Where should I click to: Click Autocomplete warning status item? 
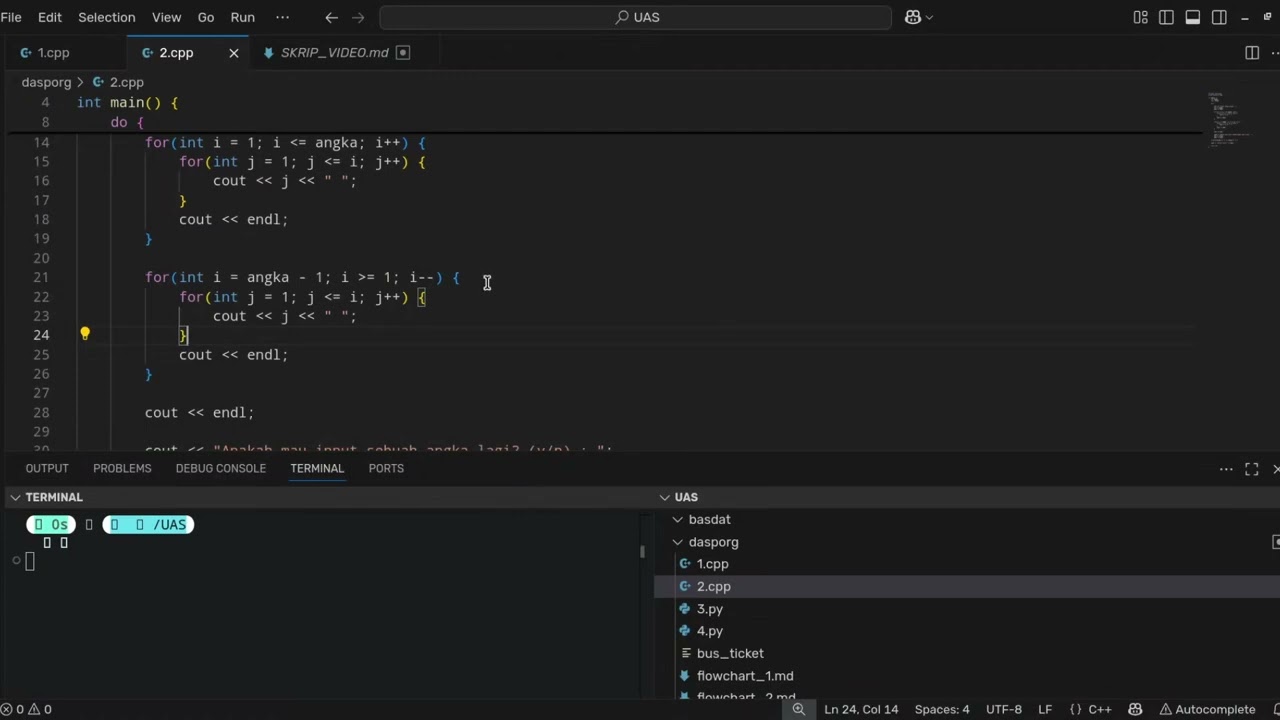(x=1207, y=709)
